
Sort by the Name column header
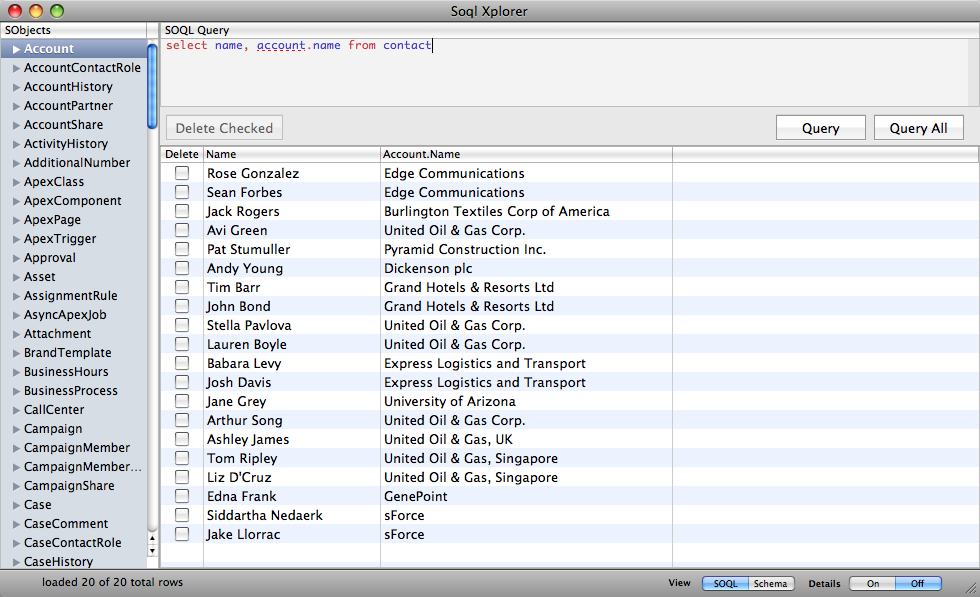292,154
